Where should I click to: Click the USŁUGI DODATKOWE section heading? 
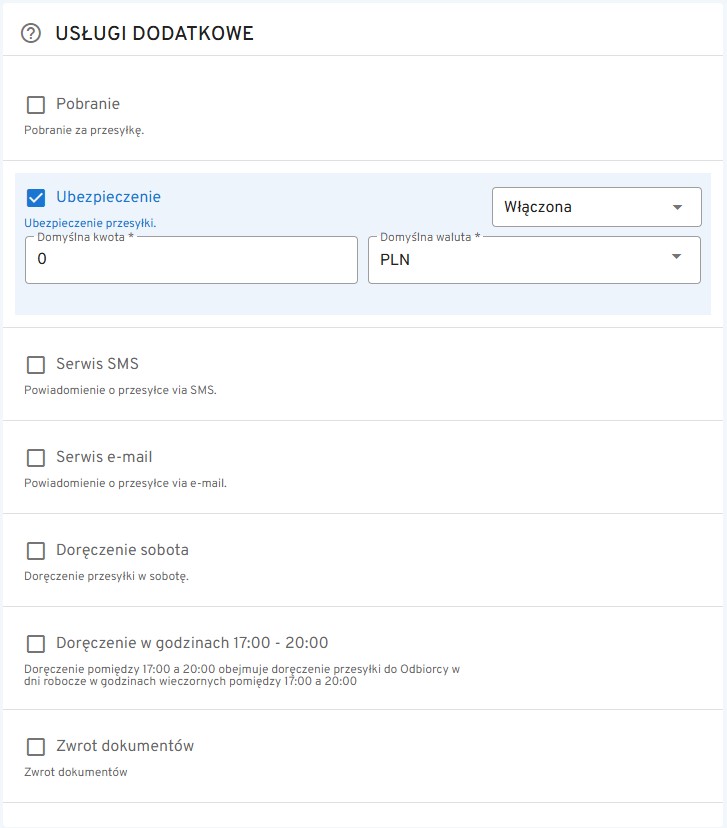155,34
